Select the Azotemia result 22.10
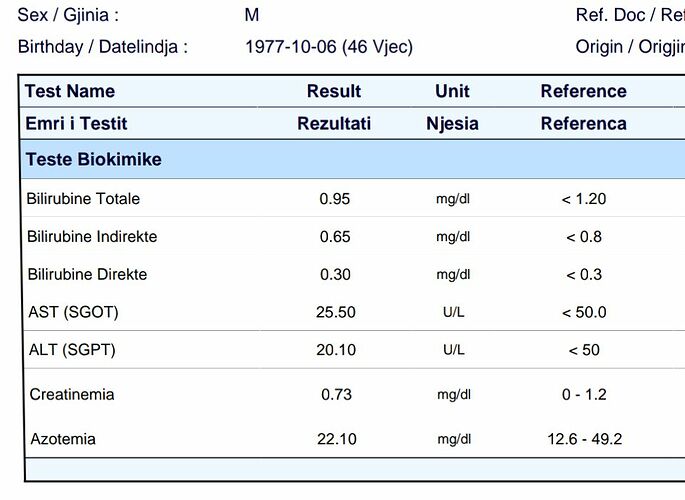 [x=337, y=439]
